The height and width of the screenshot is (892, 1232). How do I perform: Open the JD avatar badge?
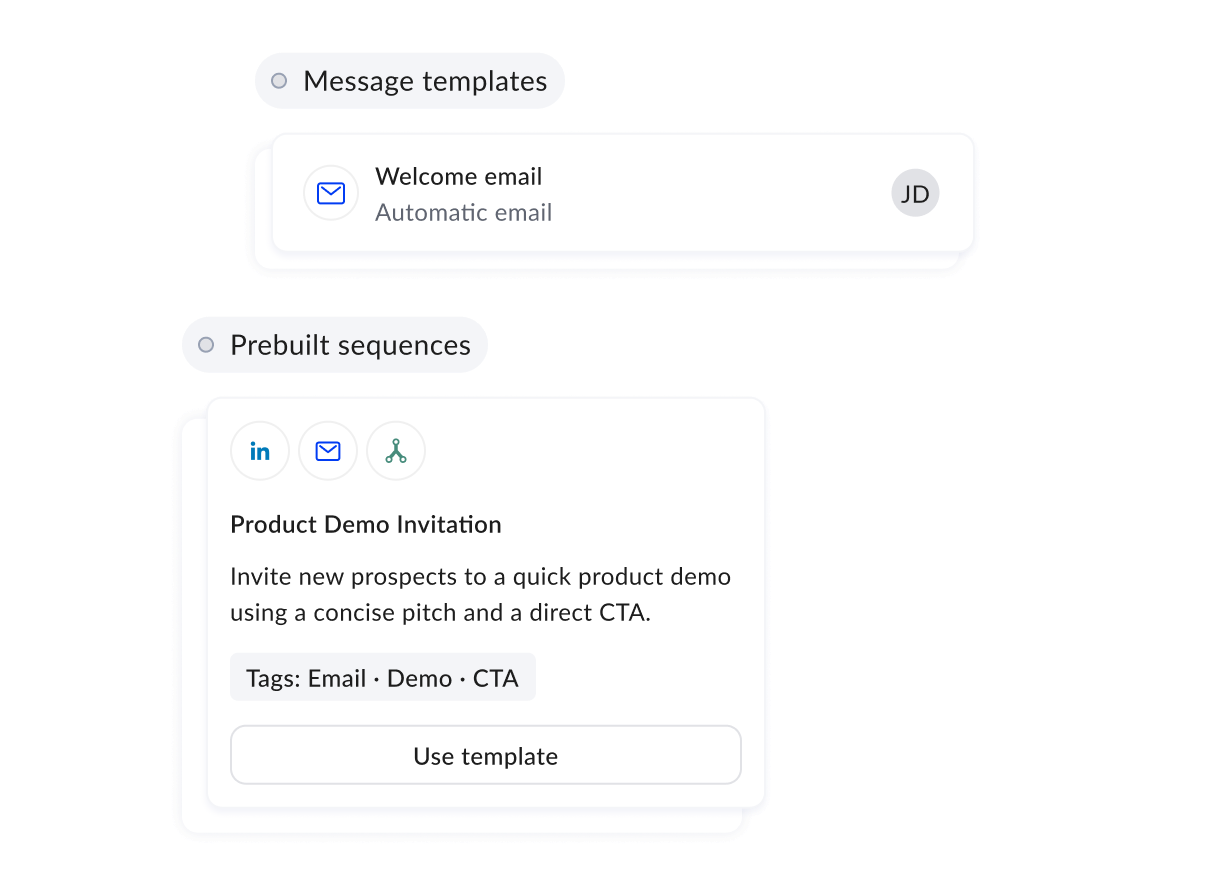coord(915,193)
